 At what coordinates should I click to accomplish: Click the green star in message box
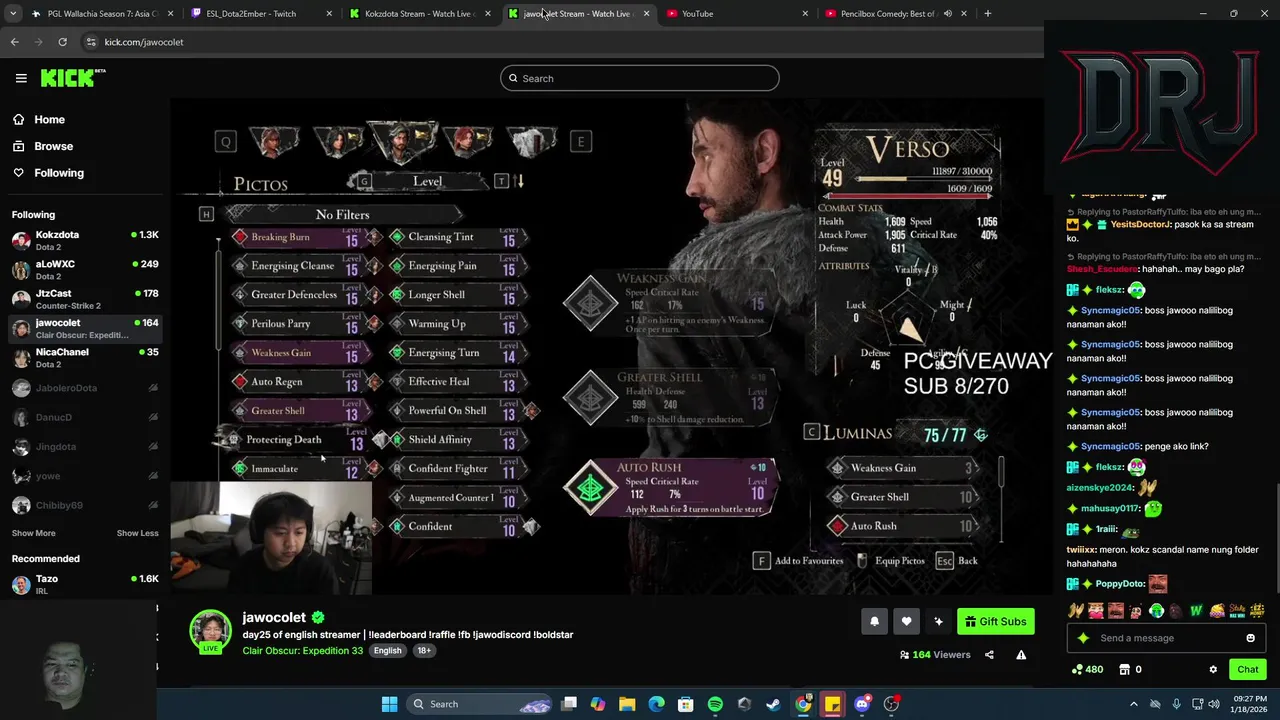(1083, 638)
